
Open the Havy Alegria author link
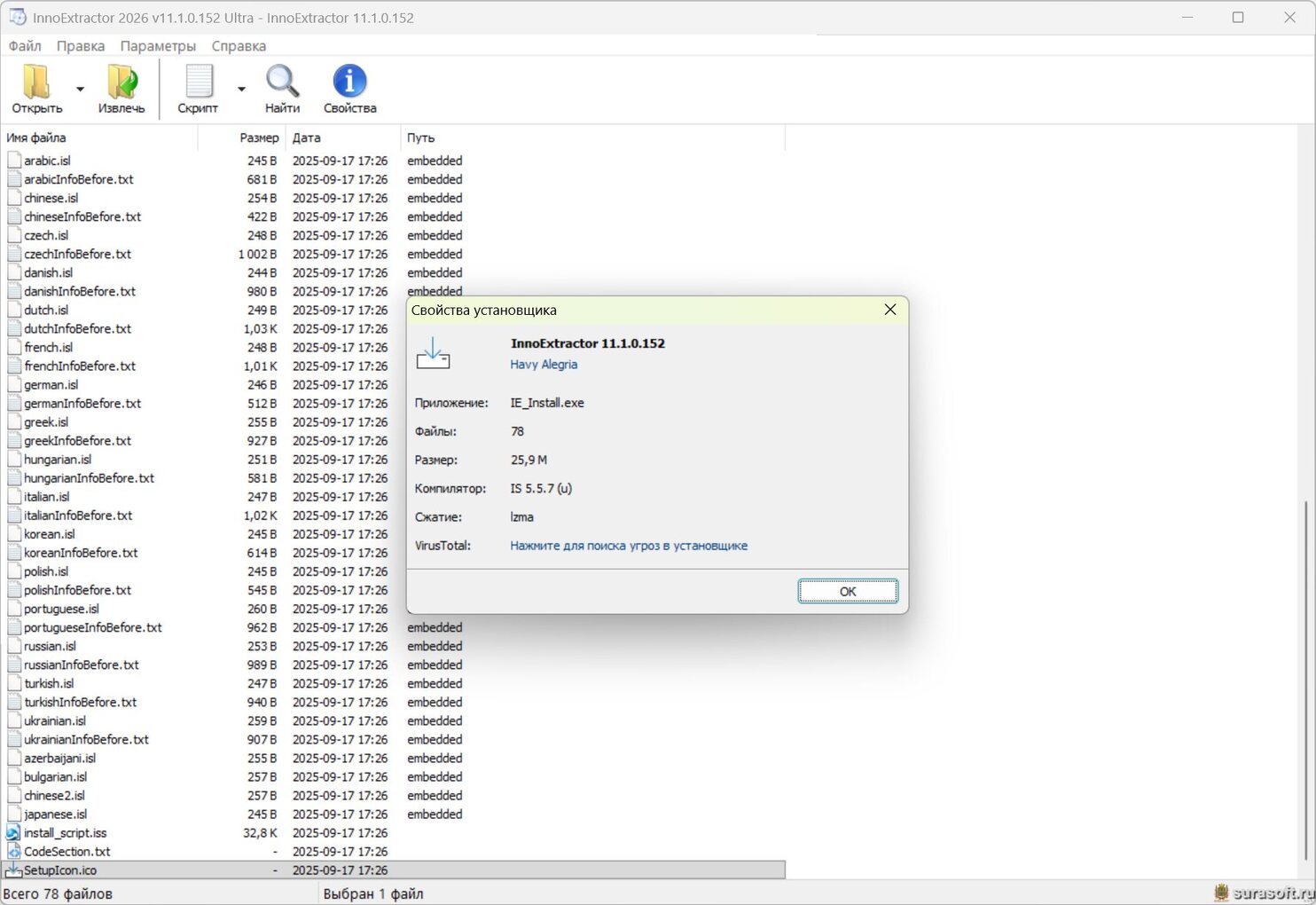pyautogui.click(x=544, y=365)
